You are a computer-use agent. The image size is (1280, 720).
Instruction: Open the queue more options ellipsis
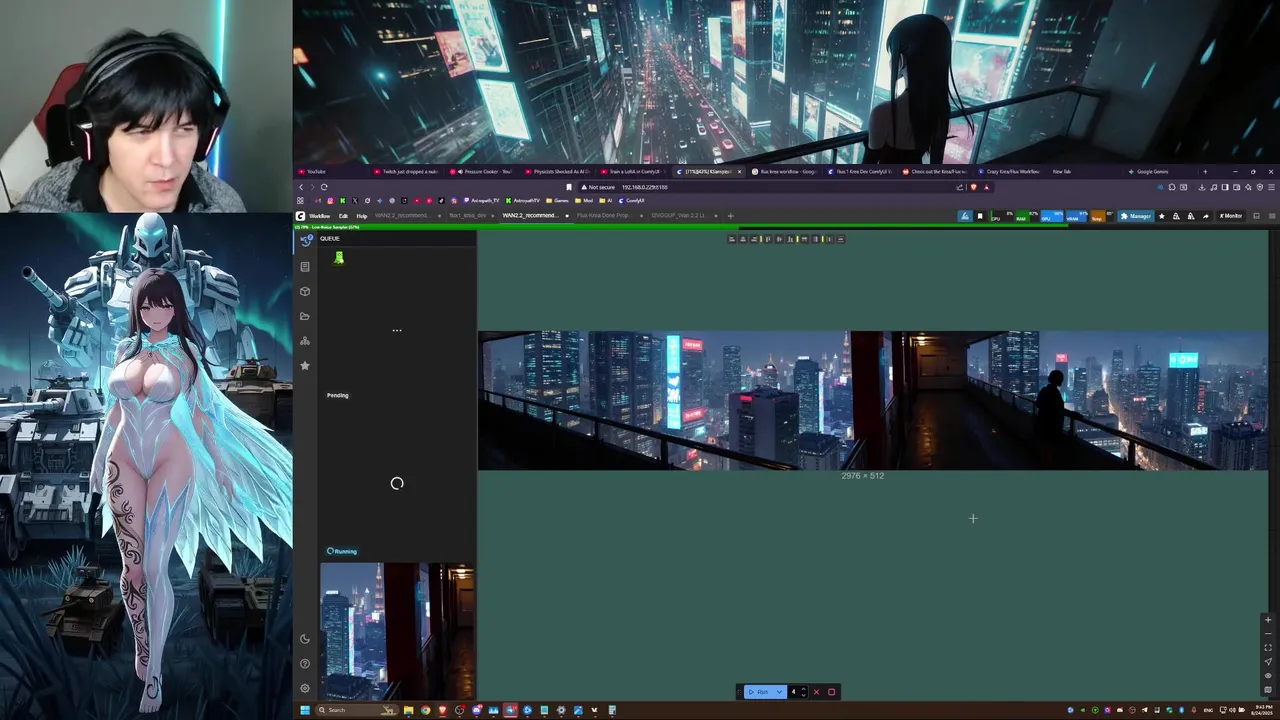[397, 330]
